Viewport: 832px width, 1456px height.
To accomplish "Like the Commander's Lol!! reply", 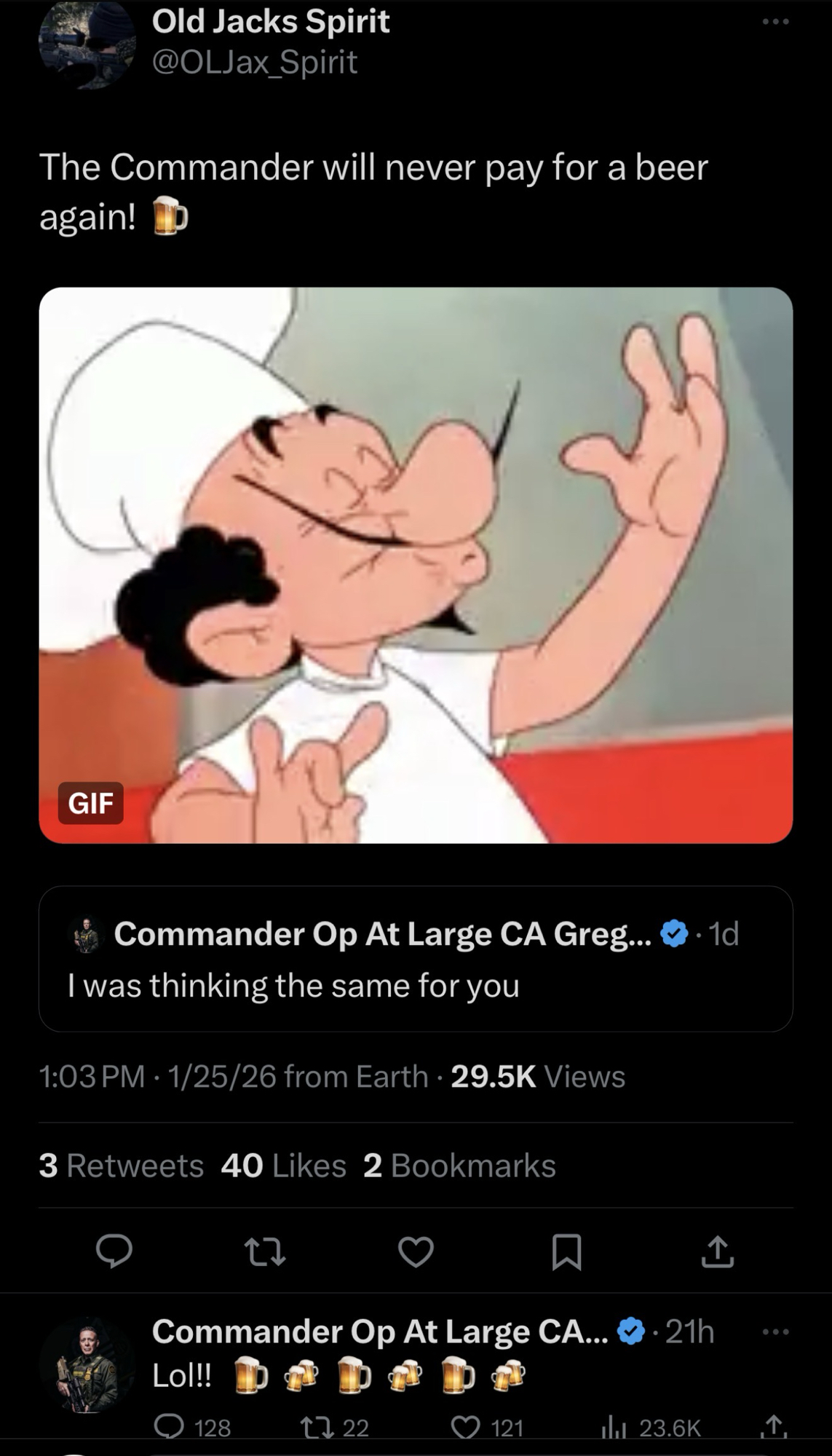I will 467,1428.
